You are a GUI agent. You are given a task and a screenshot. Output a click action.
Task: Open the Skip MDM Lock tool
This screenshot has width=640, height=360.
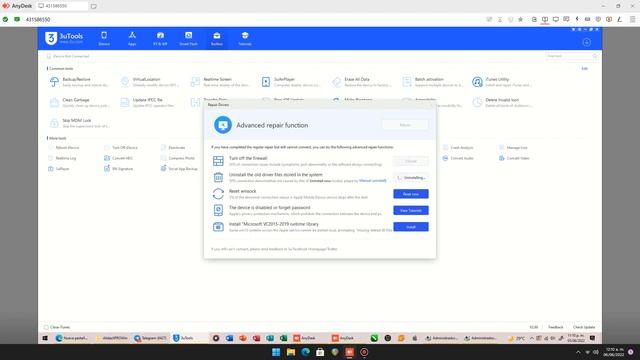79,123
